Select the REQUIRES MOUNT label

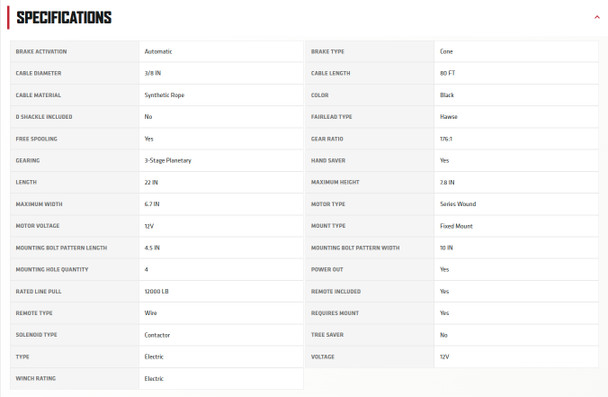coord(335,313)
